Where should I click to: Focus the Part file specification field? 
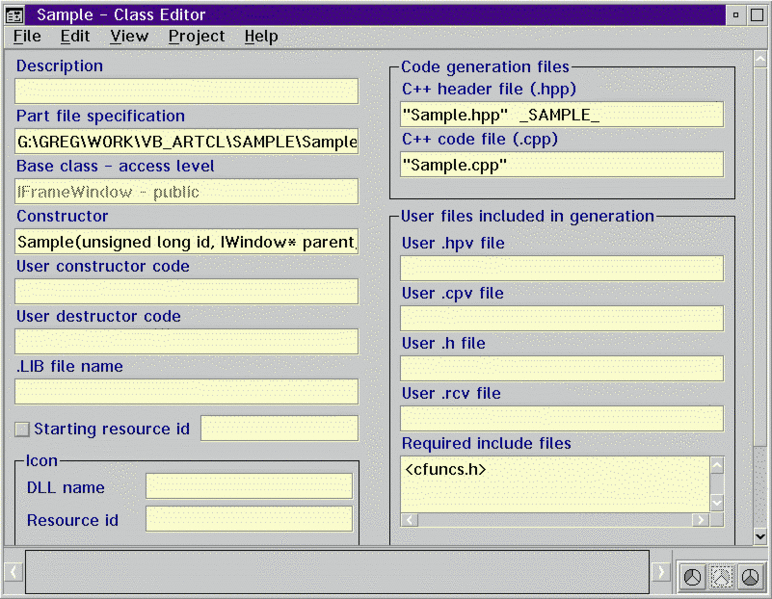pos(187,141)
